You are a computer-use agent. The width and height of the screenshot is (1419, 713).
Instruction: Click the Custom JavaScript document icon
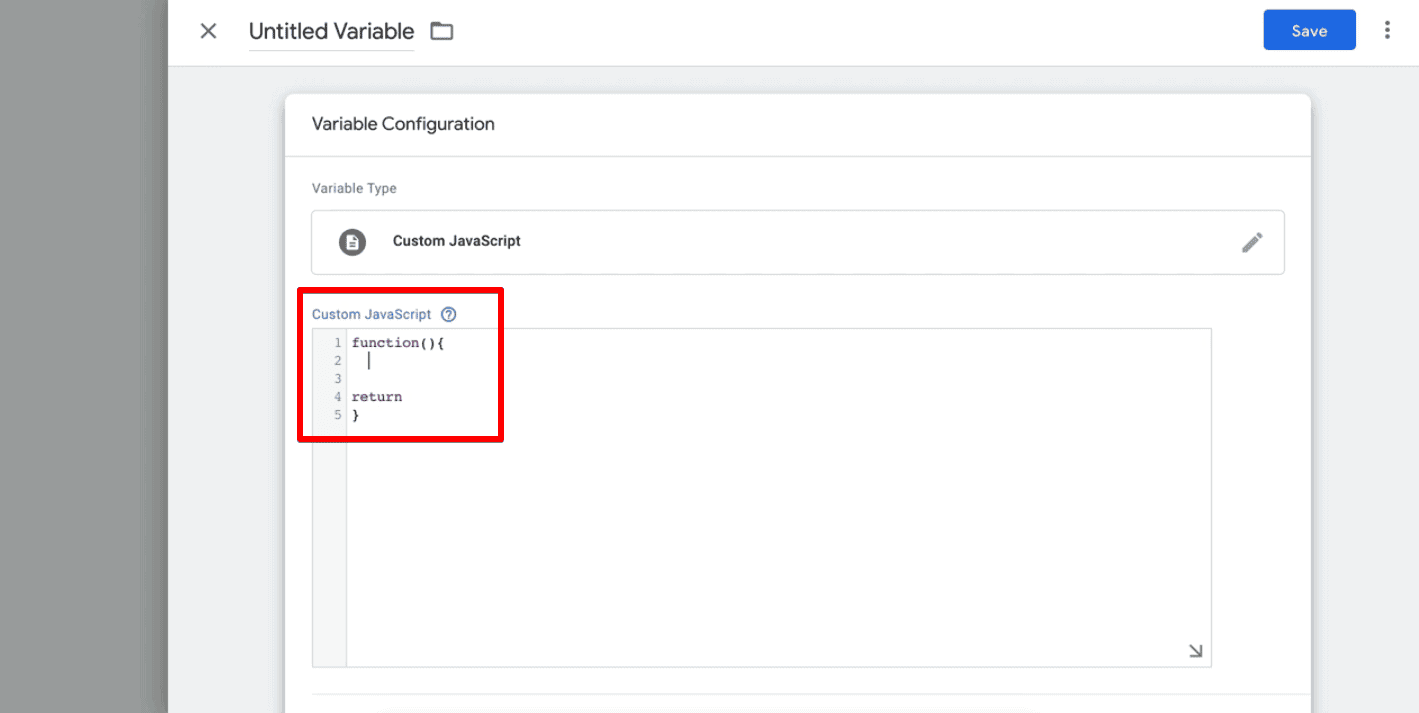[351, 242]
